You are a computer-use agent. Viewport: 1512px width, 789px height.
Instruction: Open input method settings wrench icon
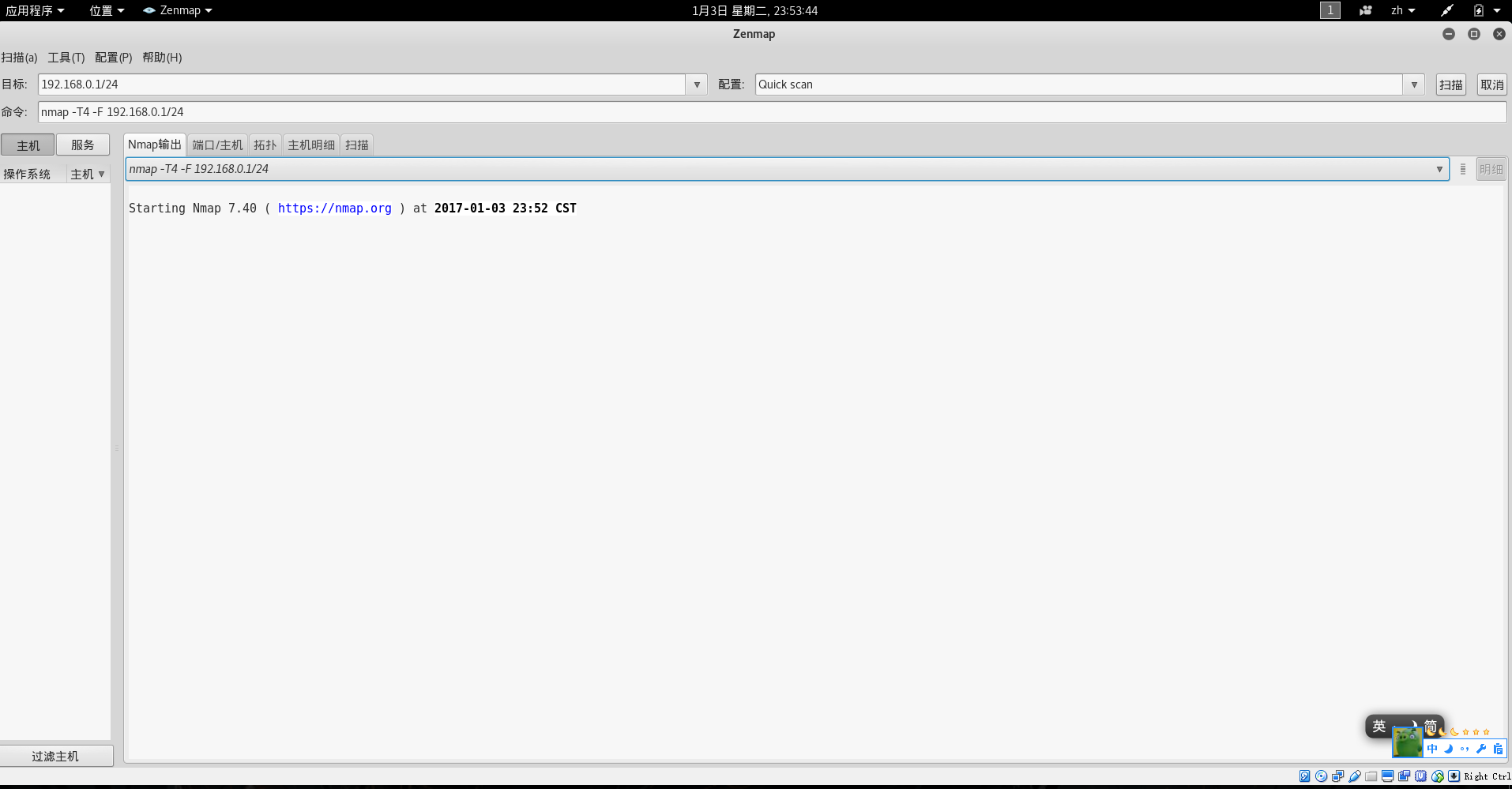point(1481,749)
